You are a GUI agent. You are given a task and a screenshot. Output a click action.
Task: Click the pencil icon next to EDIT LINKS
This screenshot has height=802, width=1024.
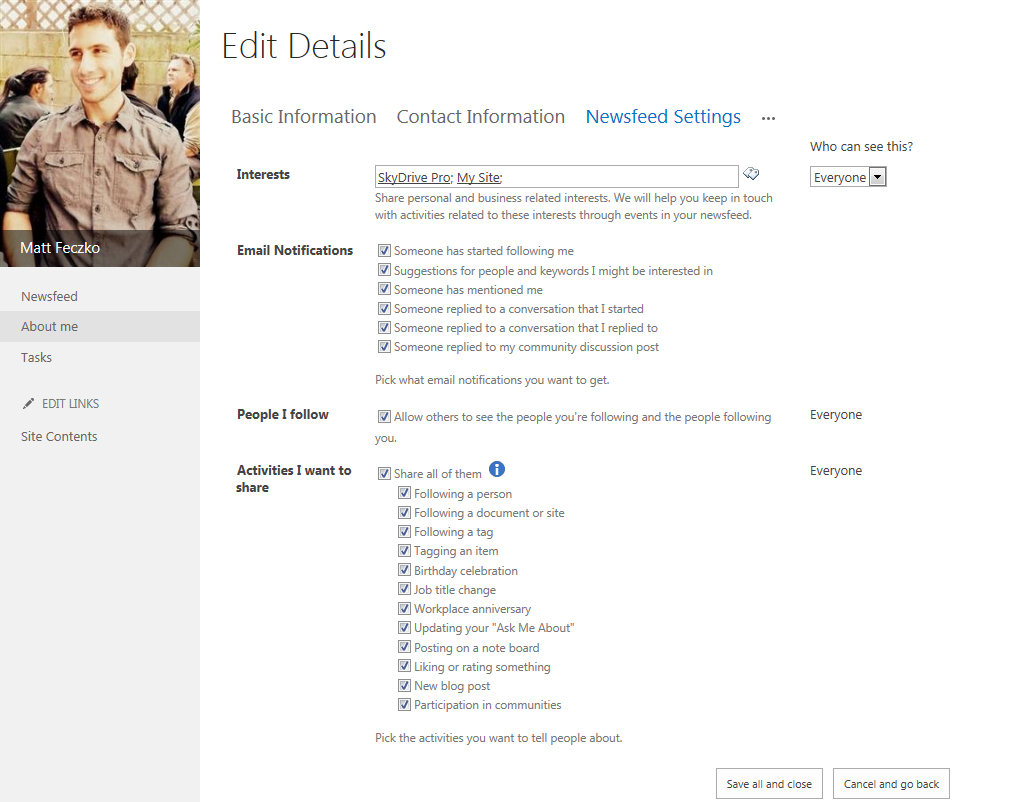point(29,404)
